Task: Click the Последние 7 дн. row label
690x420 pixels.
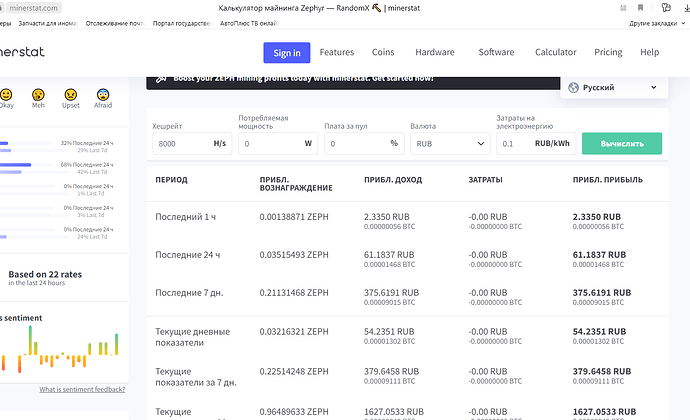Action: tap(189, 293)
